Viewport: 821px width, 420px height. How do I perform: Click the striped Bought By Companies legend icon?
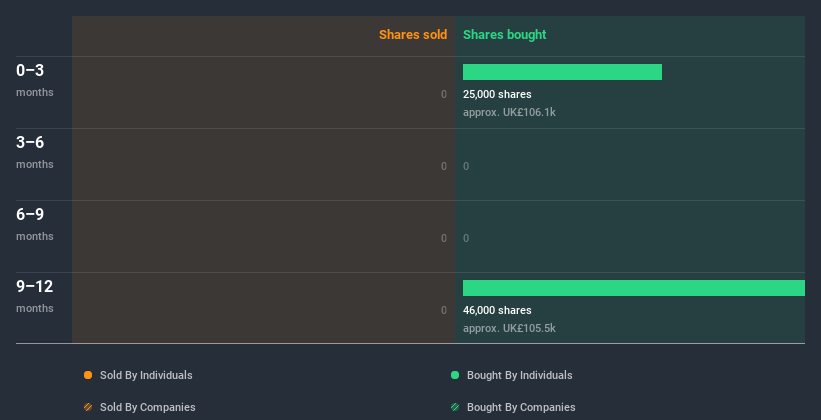(x=455, y=407)
